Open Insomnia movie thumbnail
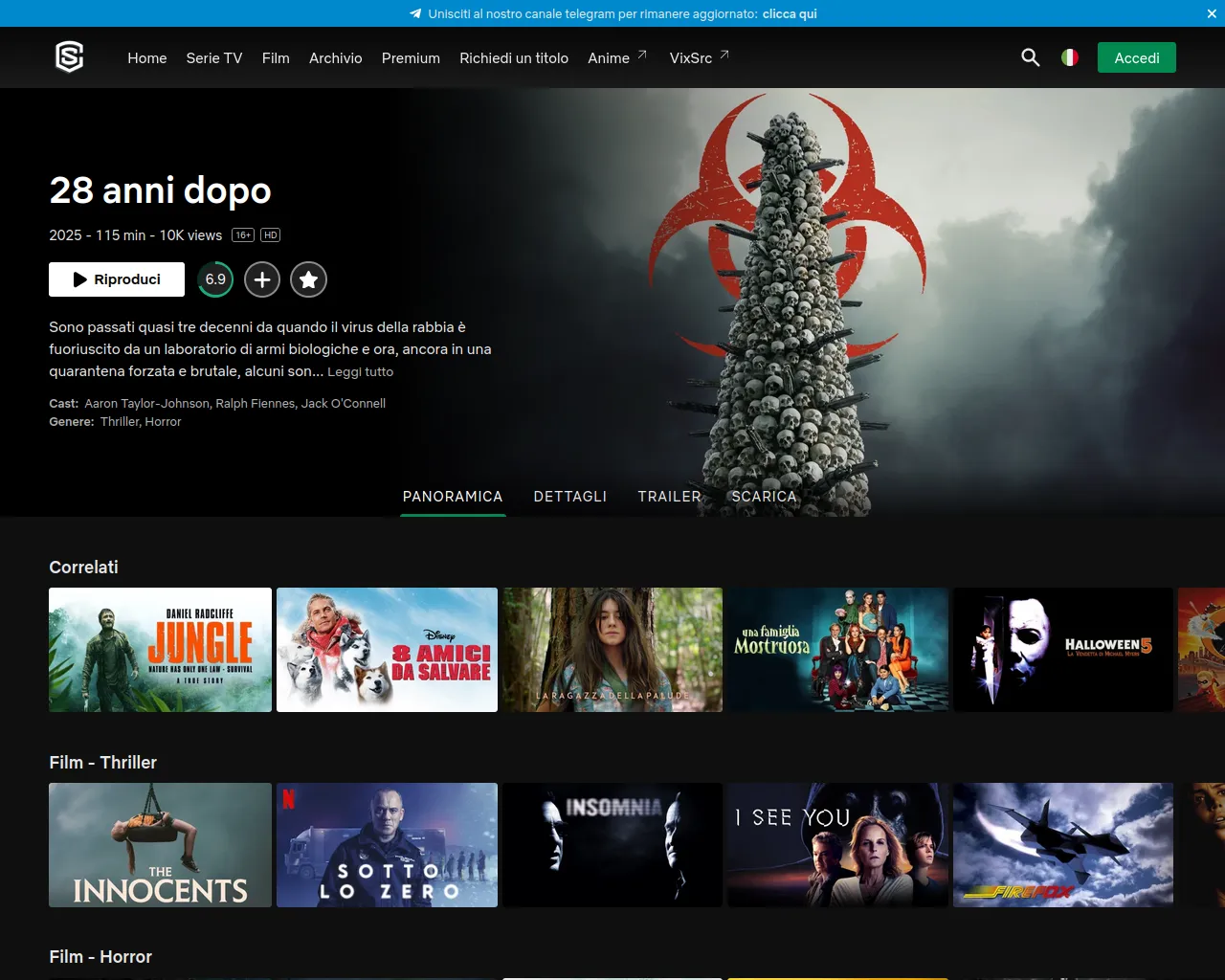Image resolution: width=1225 pixels, height=980 pixels. click(612, 845)
